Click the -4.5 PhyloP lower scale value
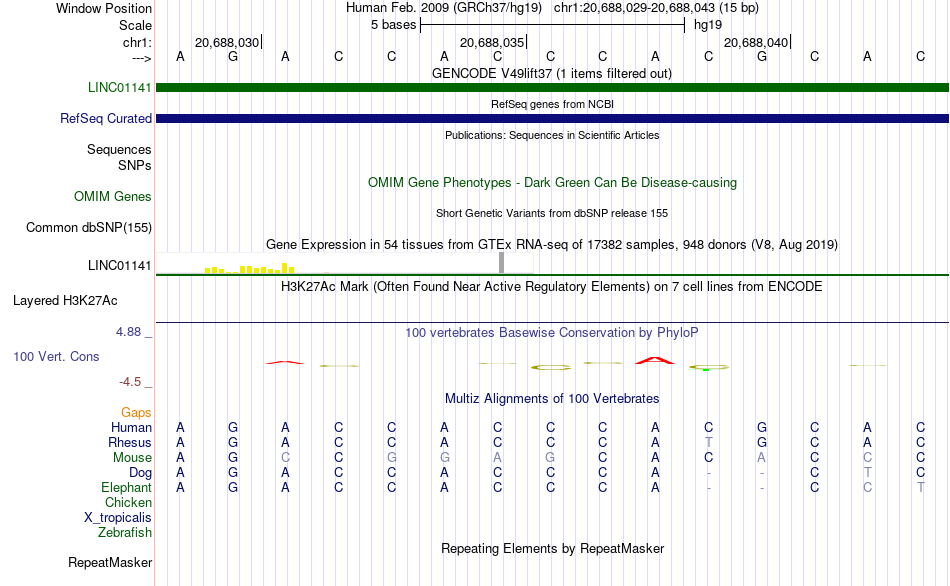Viewport: 950px width, 586px height. click(130, 382)
